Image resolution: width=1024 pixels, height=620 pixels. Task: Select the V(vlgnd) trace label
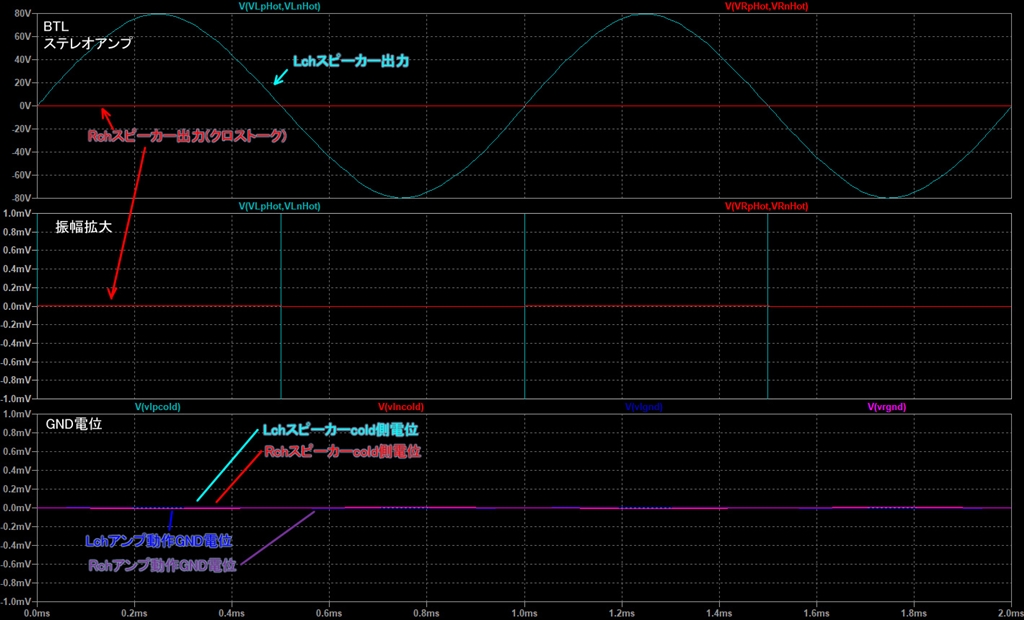644,407
